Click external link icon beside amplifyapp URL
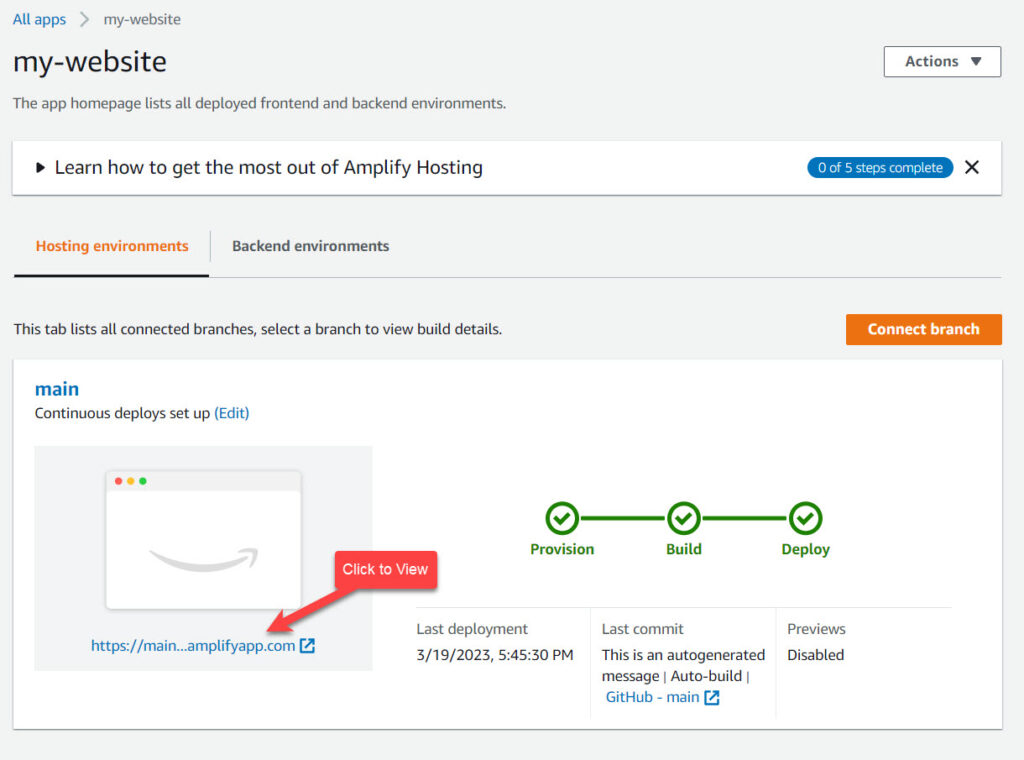This screenshot has width=1024, height=760. (307, 646)
